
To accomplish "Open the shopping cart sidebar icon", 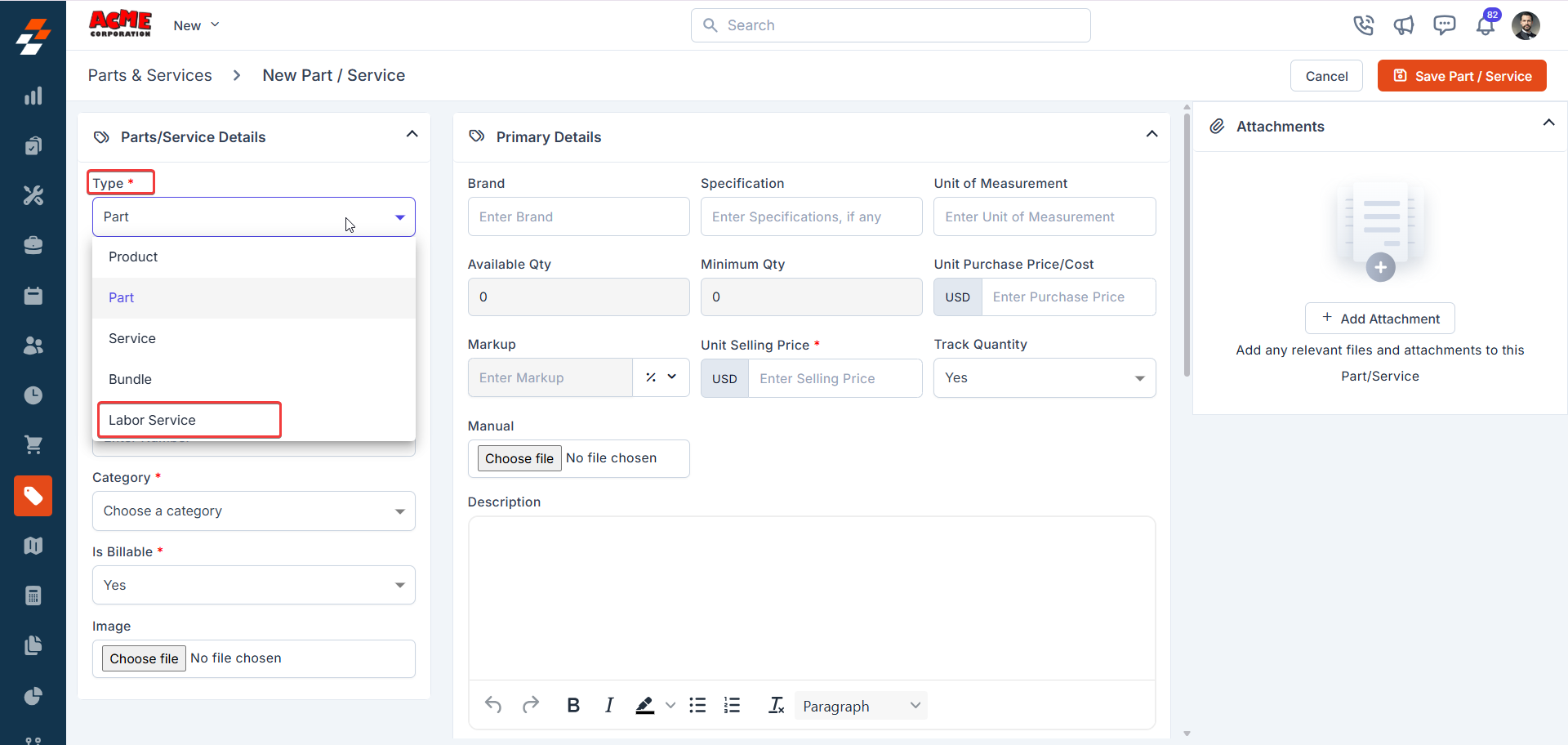I will pos(33,445).
